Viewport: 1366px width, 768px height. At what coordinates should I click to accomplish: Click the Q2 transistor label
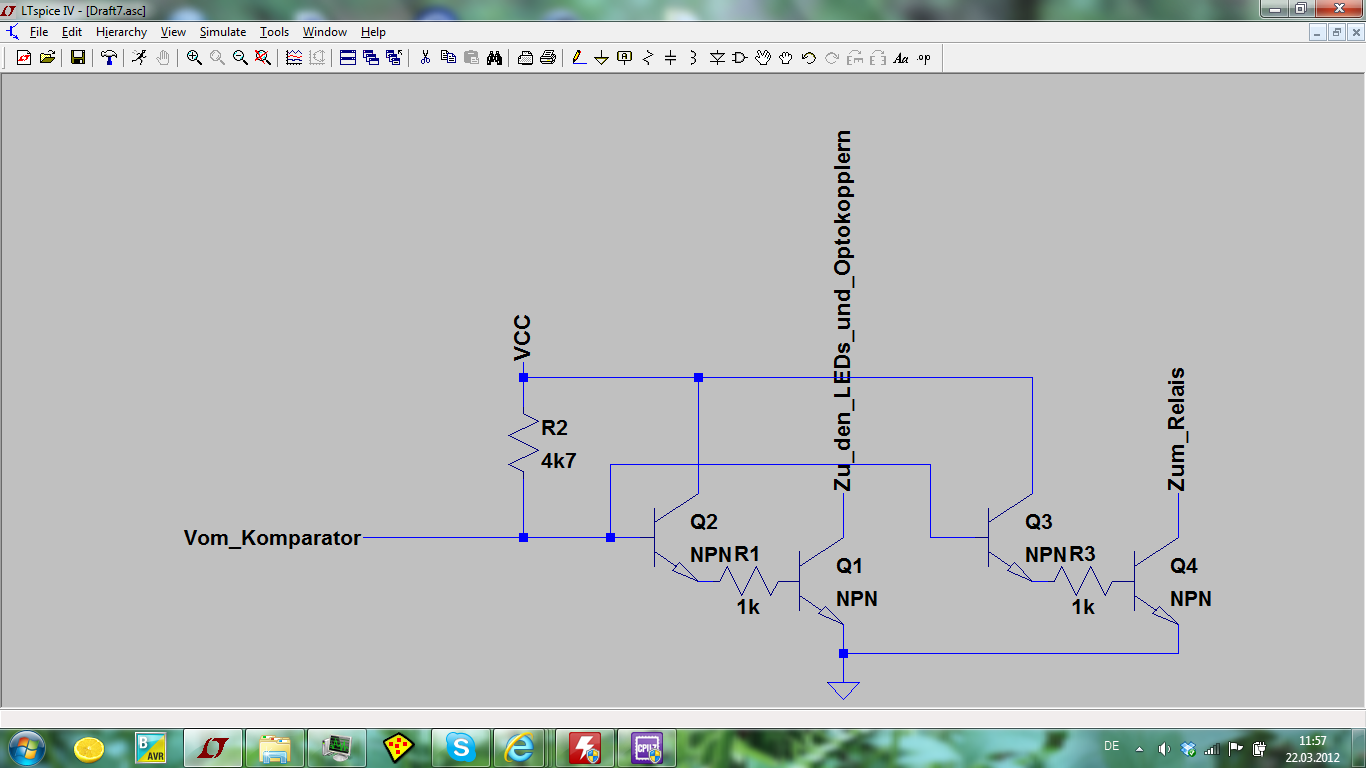[704, 522]
